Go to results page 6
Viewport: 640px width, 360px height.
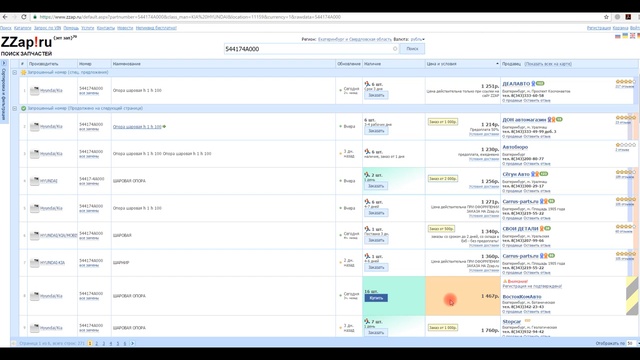point(125,343)
